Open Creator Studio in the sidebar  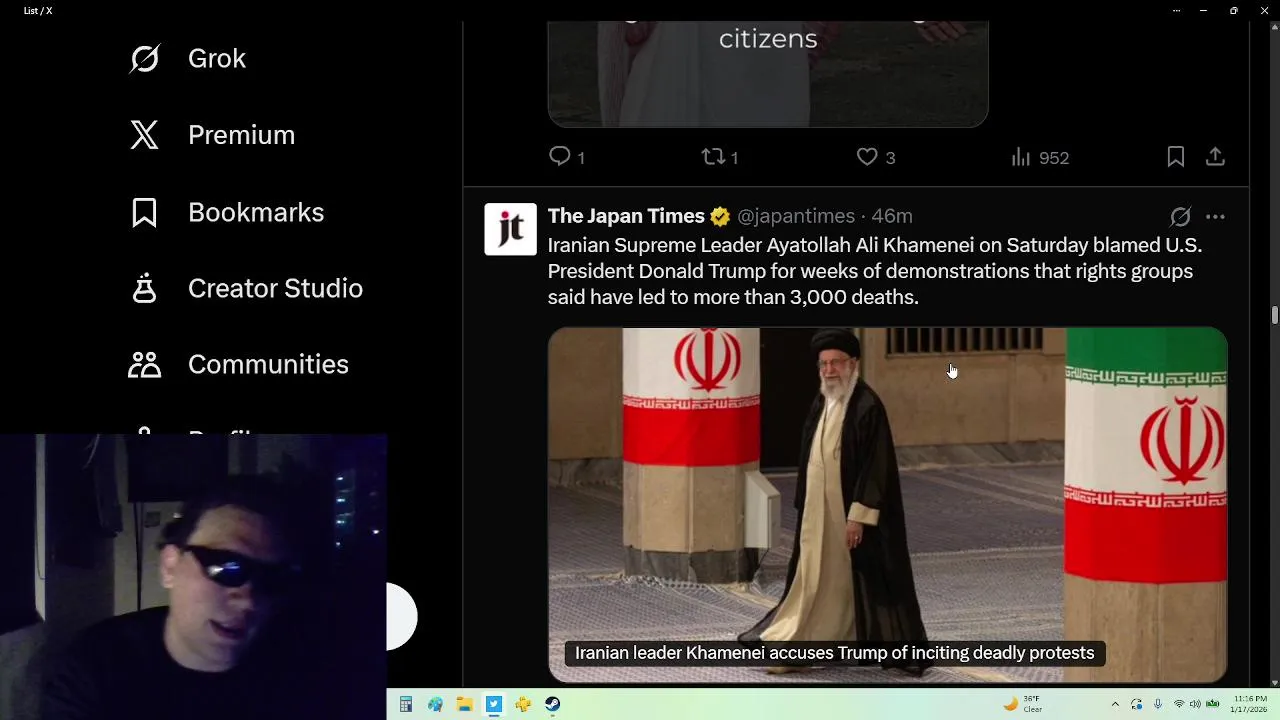point(246,288)
